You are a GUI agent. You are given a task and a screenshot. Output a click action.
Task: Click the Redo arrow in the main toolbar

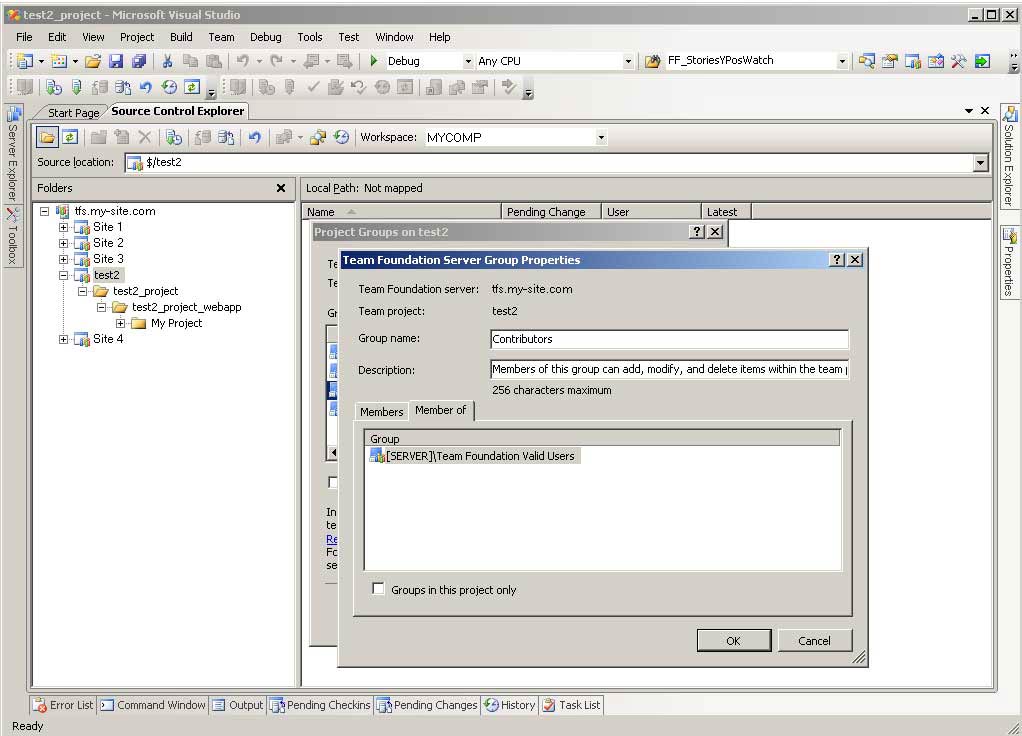[276, 61]
